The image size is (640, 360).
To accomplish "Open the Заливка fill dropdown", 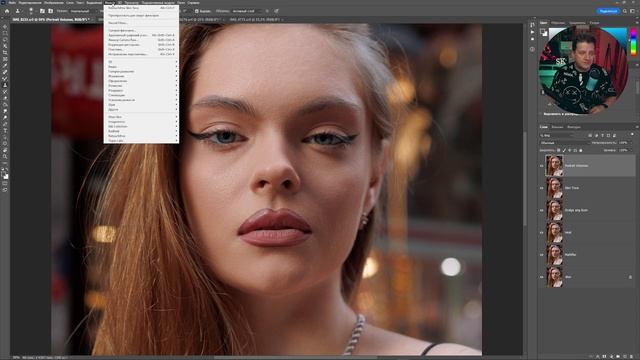I will pyautogui.click(x=624, y=150).
